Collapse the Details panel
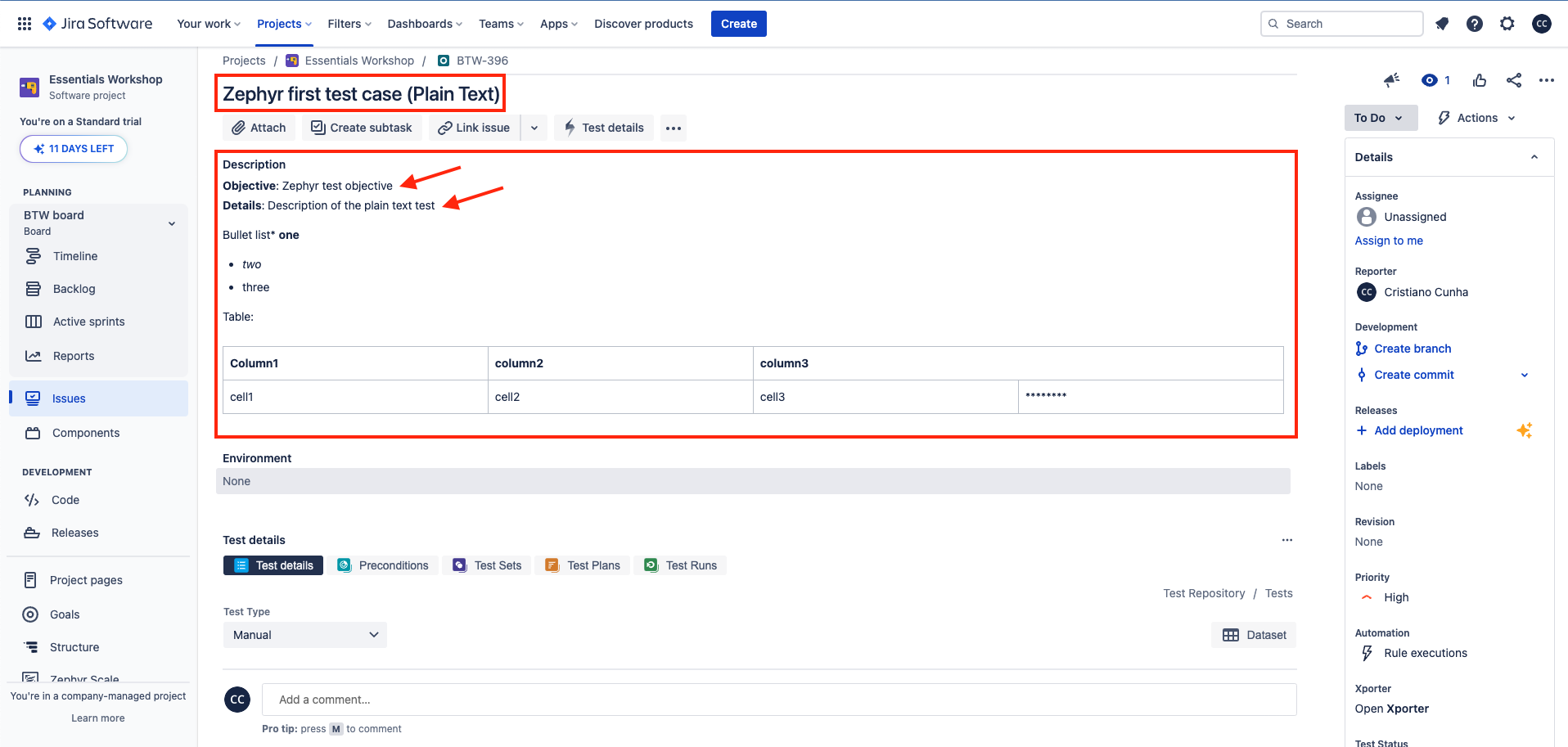This screenshot has height=747, width=1568. (1534, 157)
